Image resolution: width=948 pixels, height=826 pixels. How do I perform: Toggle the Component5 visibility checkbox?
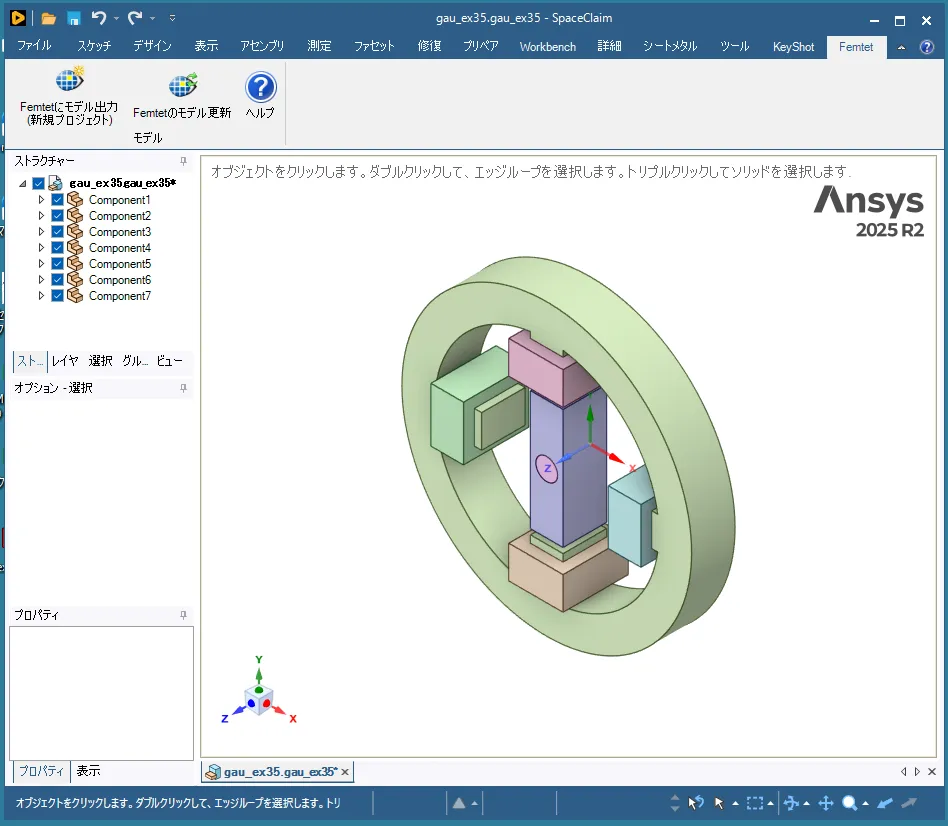pyautogui.click(x=57, y=264)
